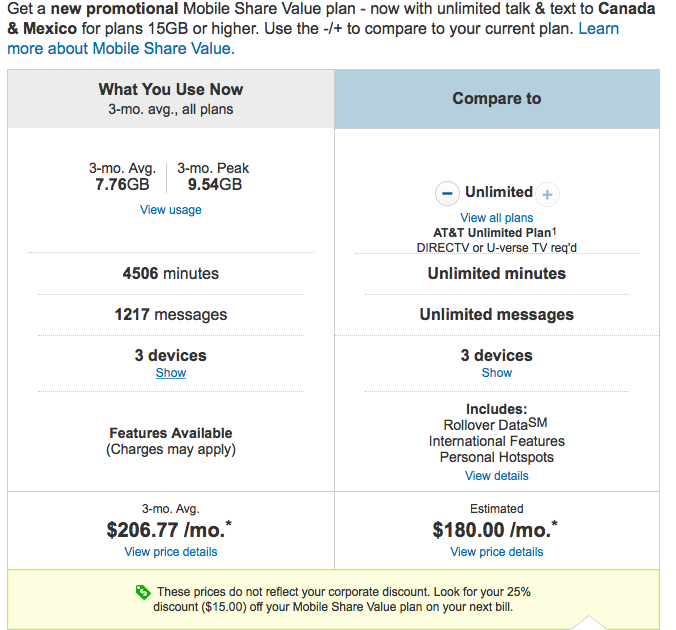
Task: Click What You Use Now header
Action: point(171,99)
